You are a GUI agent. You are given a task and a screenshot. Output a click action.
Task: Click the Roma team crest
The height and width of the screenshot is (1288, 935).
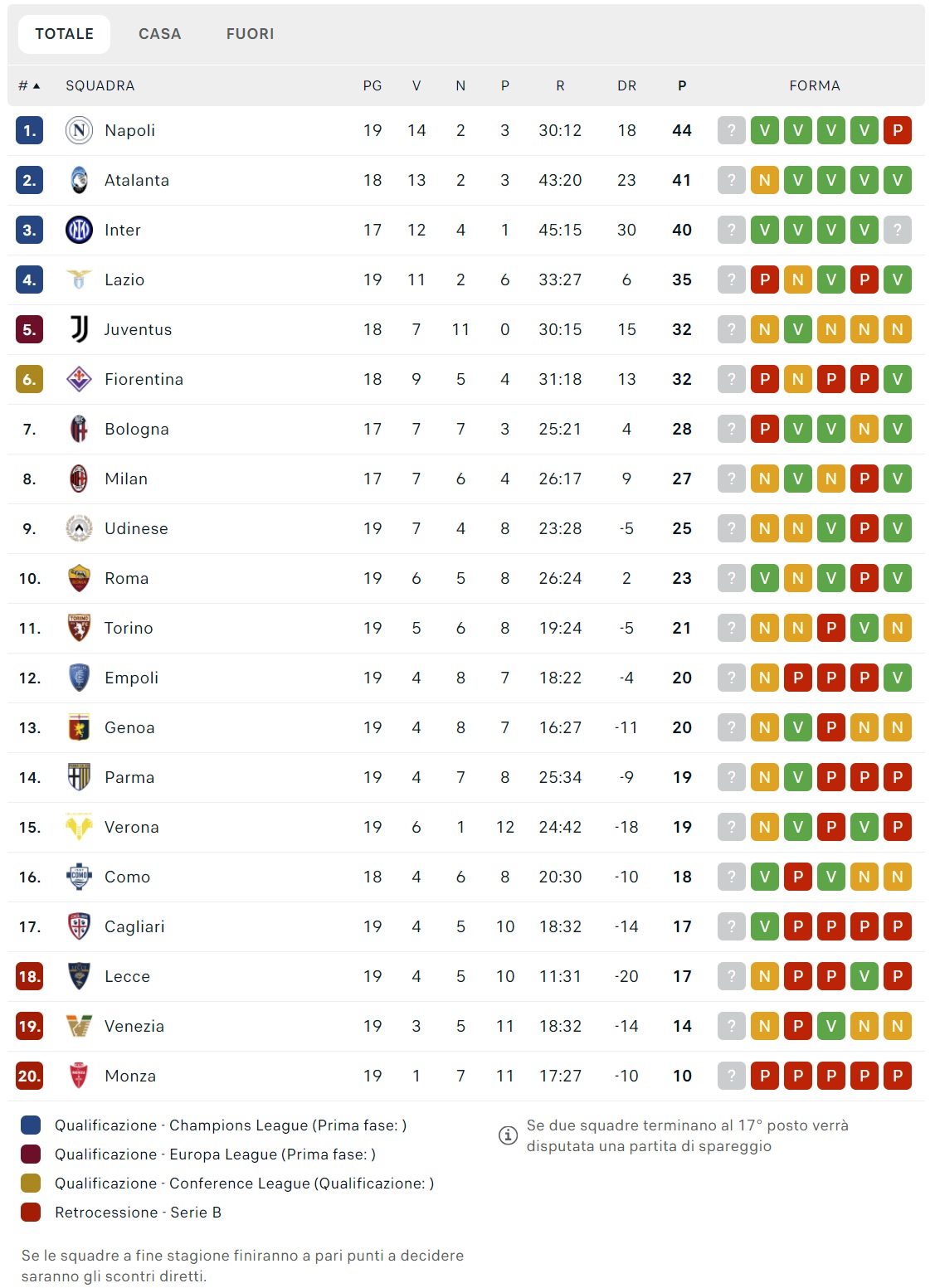pyautogui.click(x=79, y=578)
